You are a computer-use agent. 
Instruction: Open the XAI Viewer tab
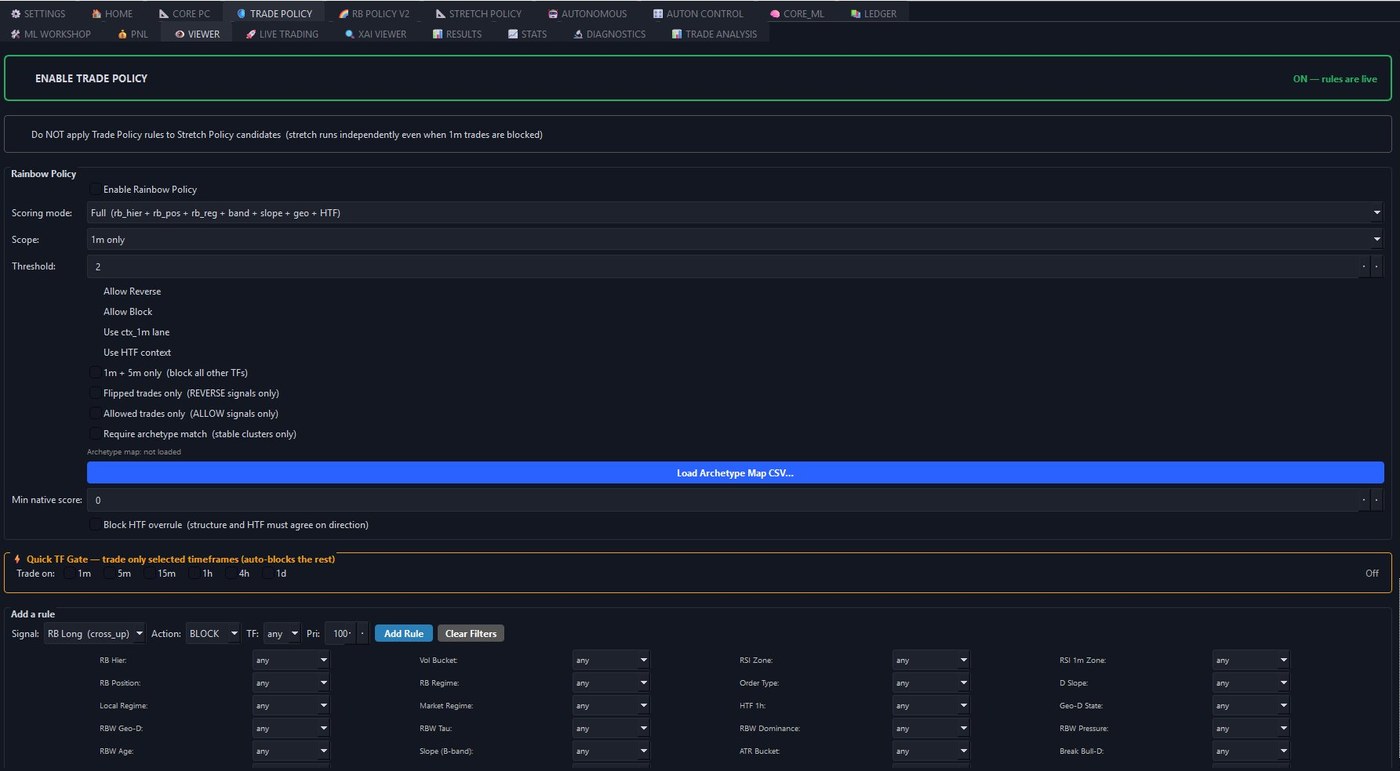(375, 34)
